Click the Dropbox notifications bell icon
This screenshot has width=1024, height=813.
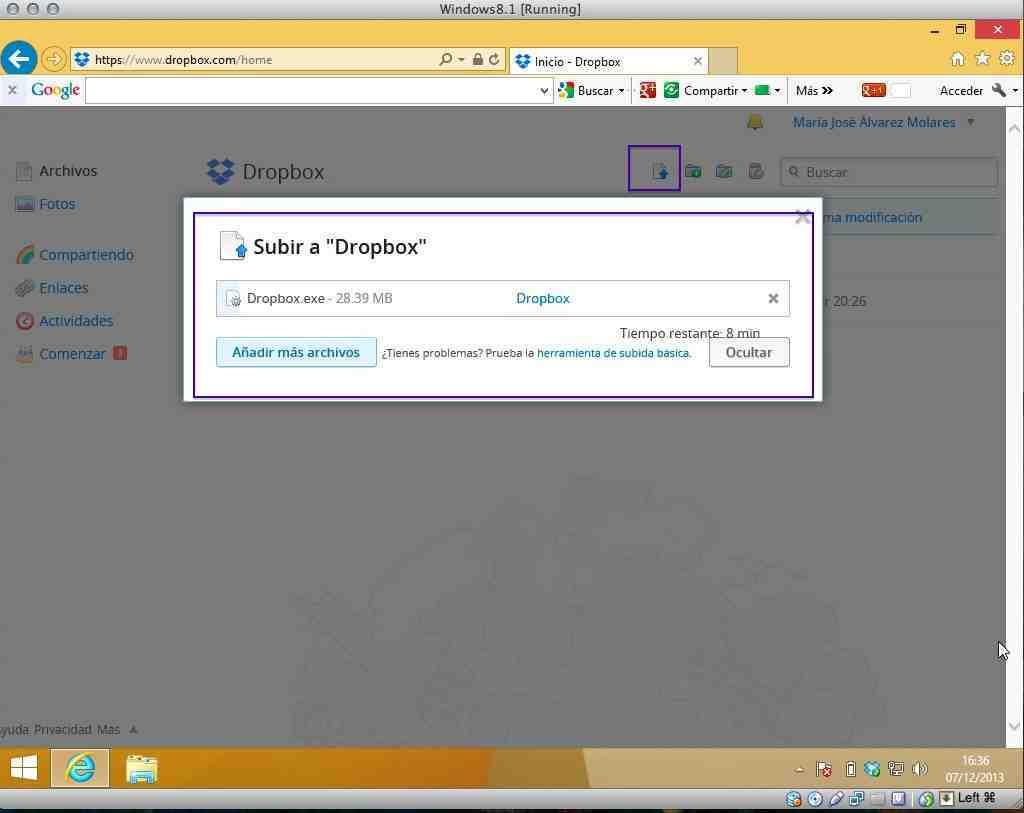tap(755, 122)
